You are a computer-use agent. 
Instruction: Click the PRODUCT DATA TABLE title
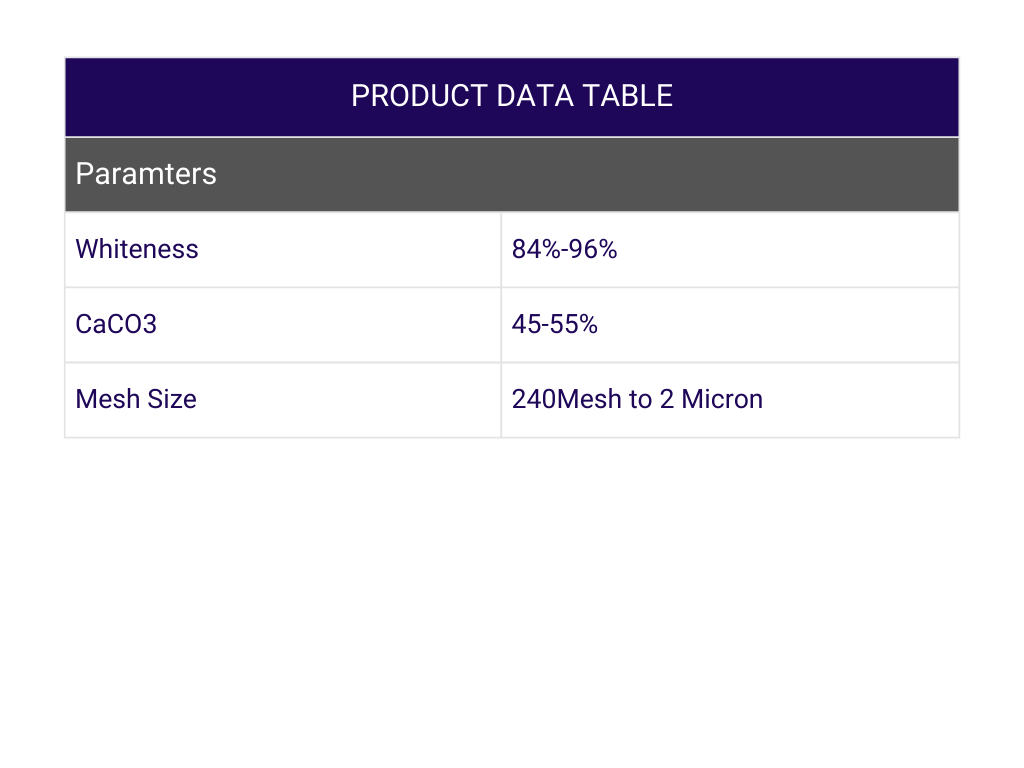(x=512, y=96)
